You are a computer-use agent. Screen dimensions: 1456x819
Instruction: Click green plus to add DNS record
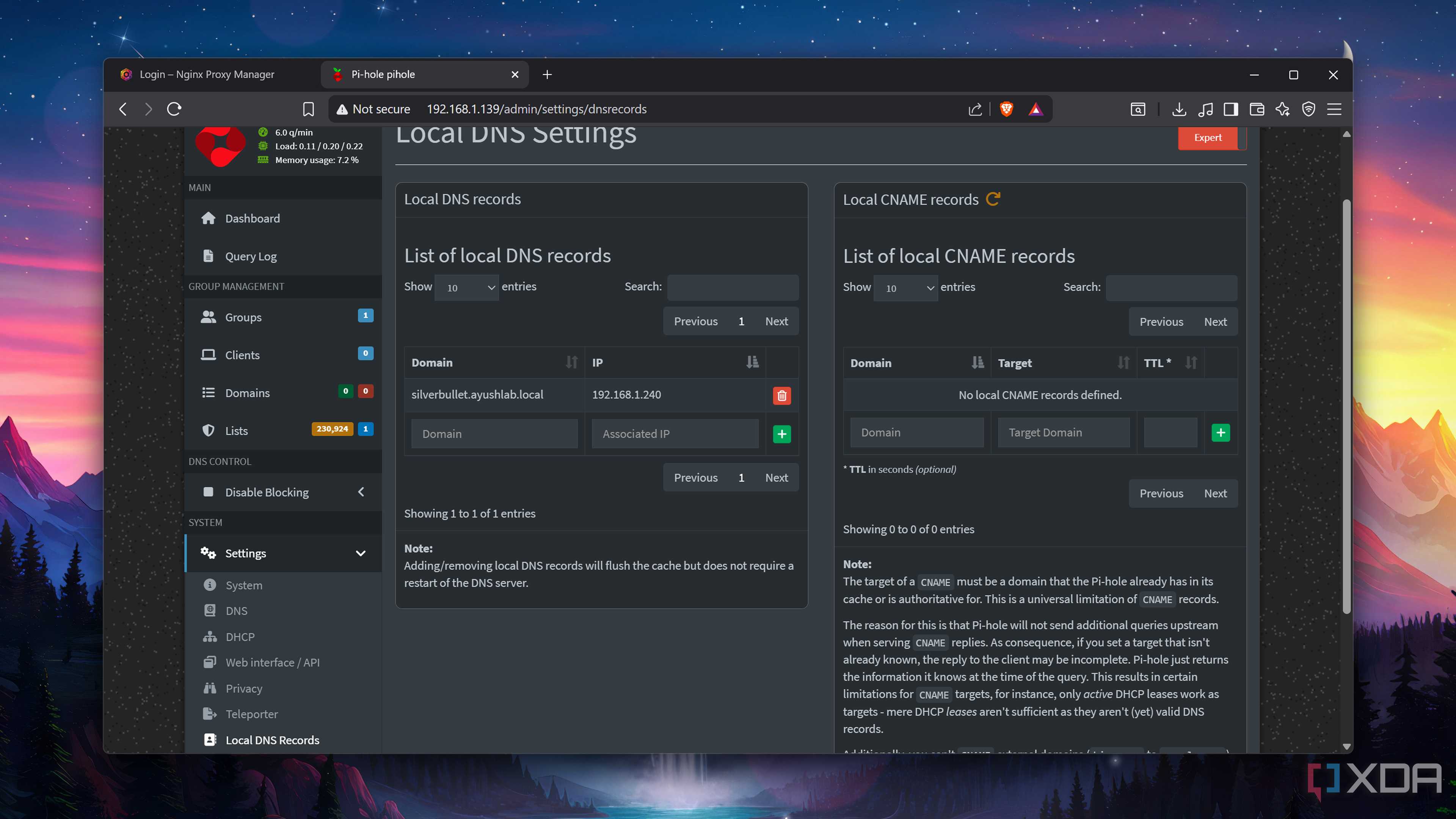[x=782, y=434]
